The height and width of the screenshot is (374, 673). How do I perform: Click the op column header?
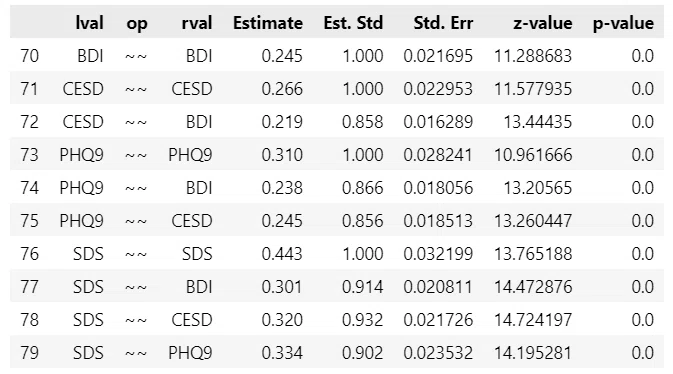137,24
